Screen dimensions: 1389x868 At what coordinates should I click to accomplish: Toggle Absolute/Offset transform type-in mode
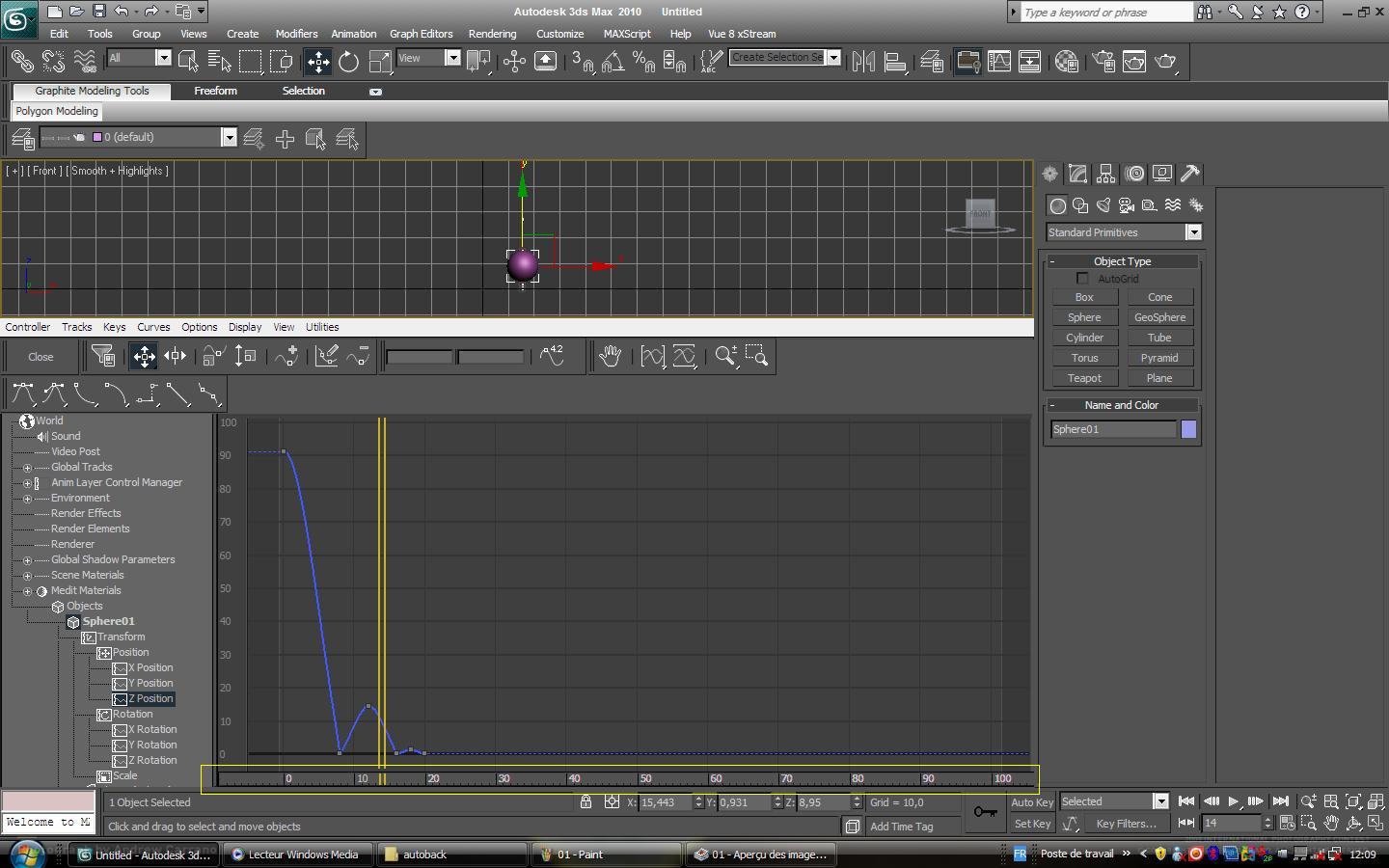pyautogui.click(x=612, y=801)
